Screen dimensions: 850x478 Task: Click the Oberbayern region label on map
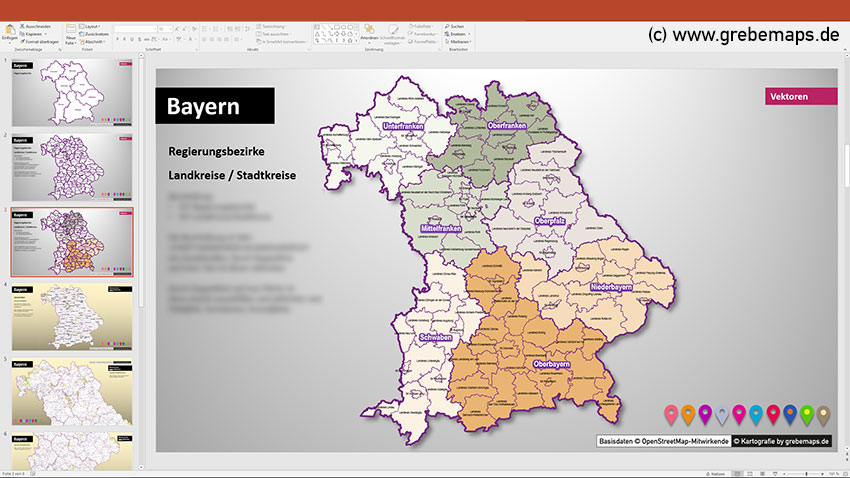(551, 363)
